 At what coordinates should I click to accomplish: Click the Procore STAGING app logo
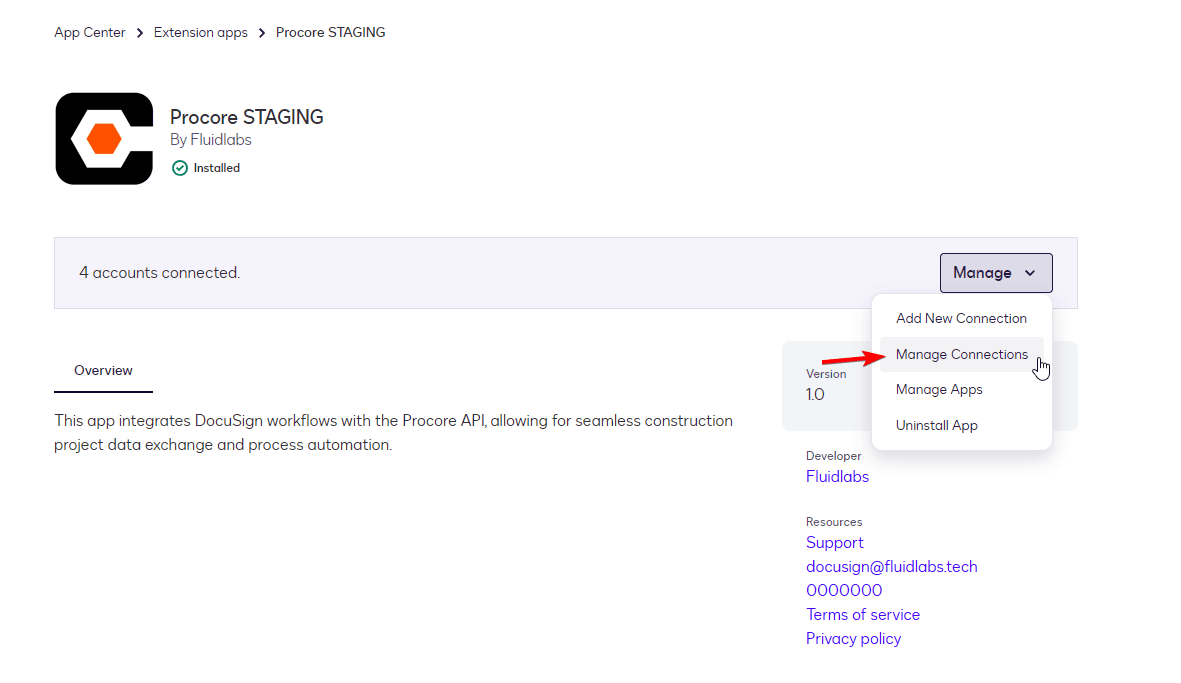pyautogui.click(x=104, y=139)
